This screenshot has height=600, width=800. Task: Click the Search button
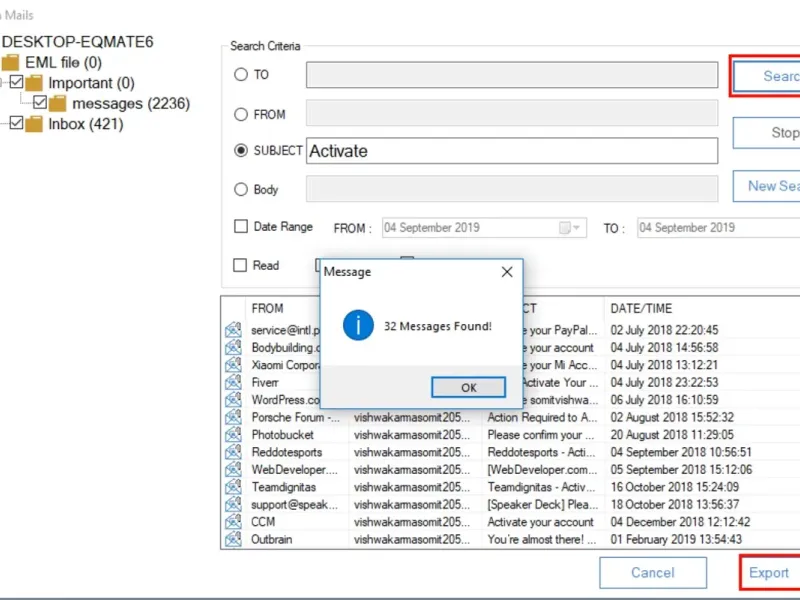pyautogui.click(x=766, y=76)
